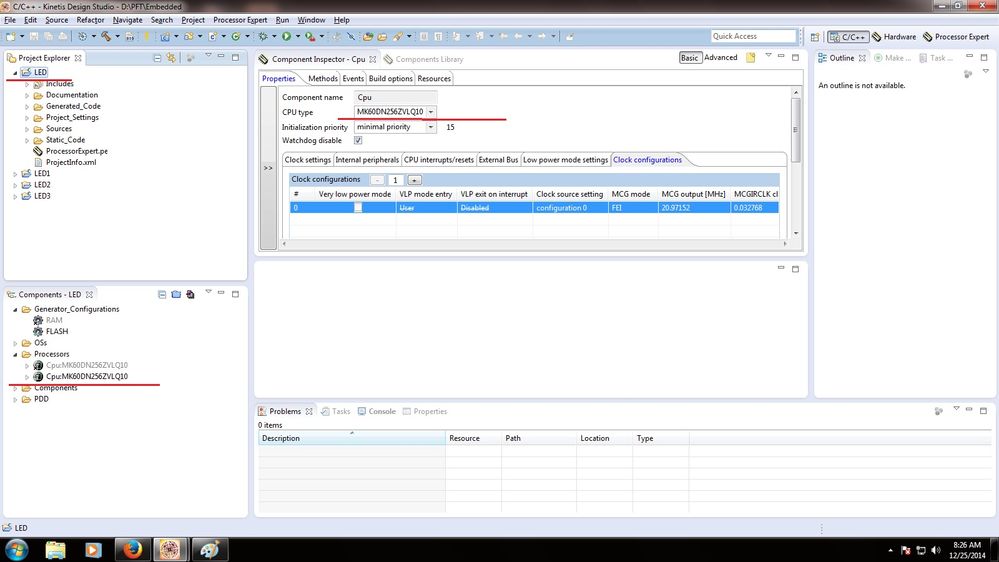Switch to Components Library tab
This screenshot has height=562, width=999.
click(x=424, y=59)
